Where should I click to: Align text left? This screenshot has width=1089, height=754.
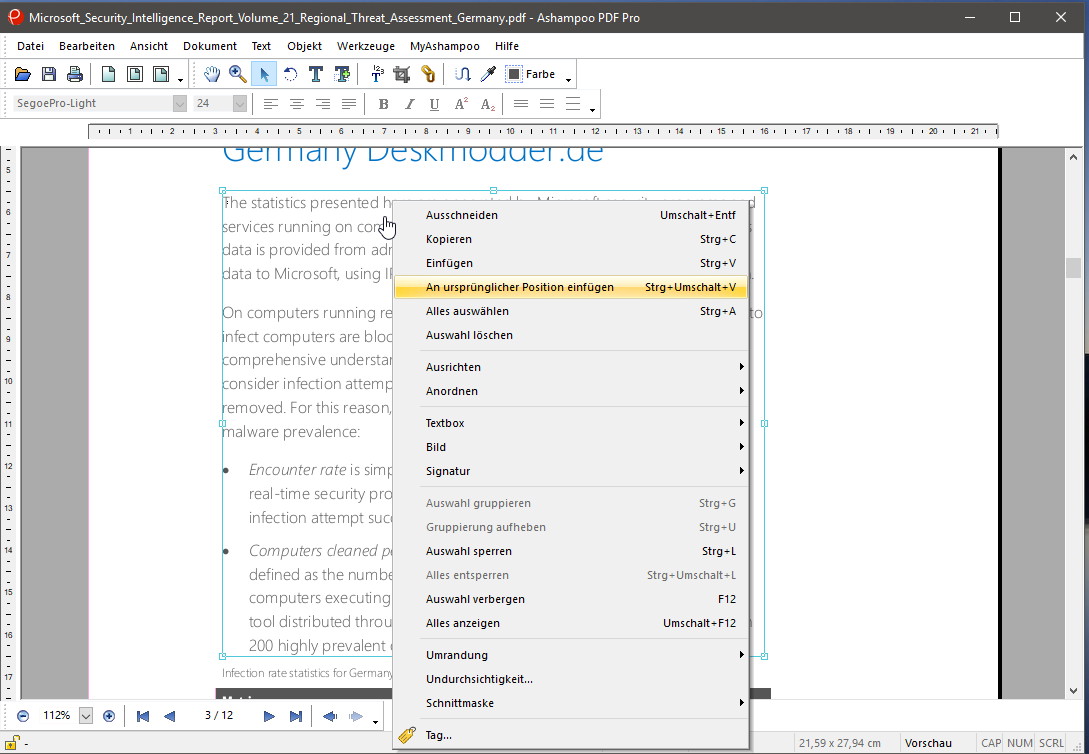coord(270,104)
